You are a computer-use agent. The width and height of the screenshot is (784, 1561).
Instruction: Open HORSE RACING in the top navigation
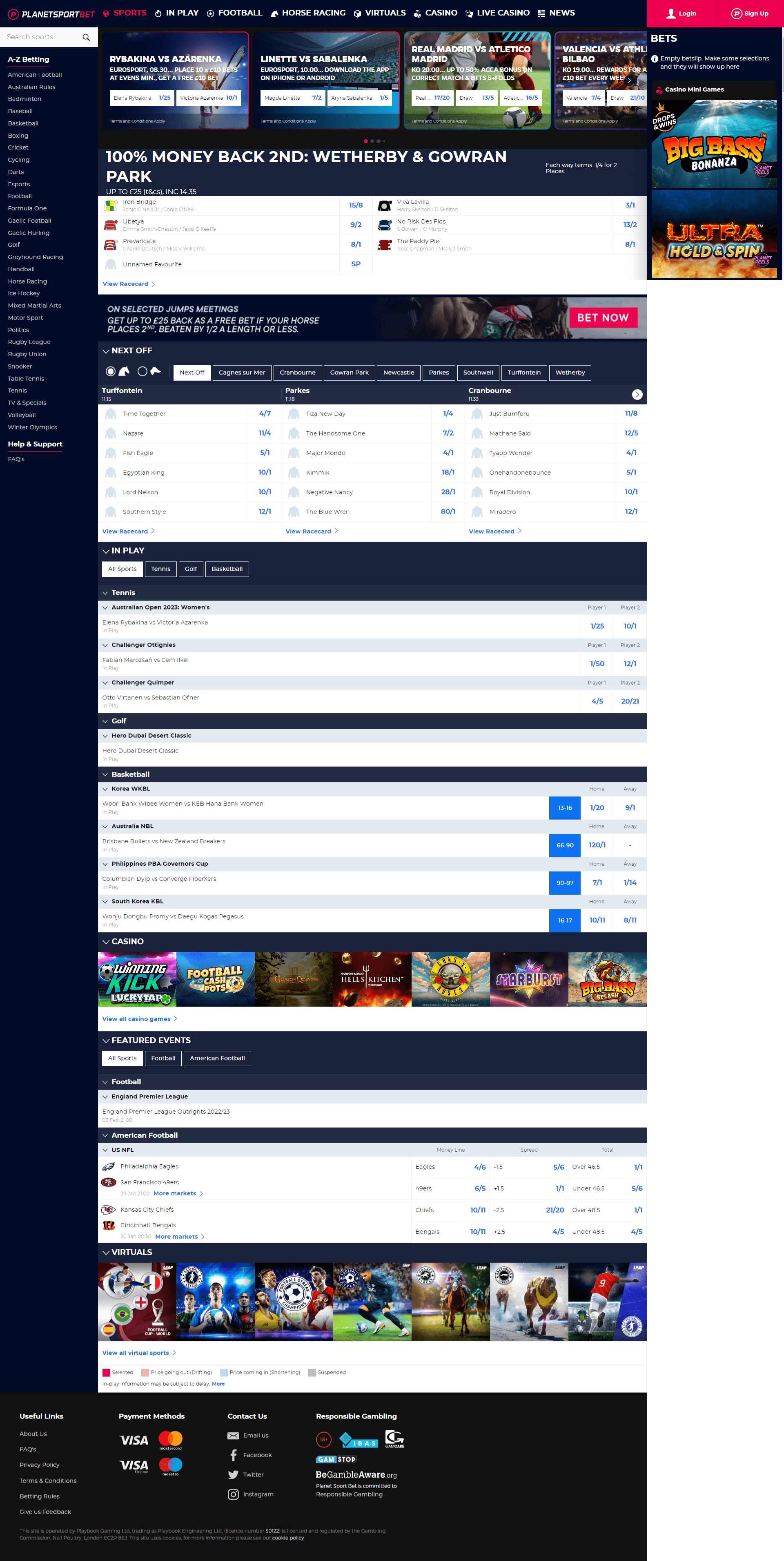308,13
